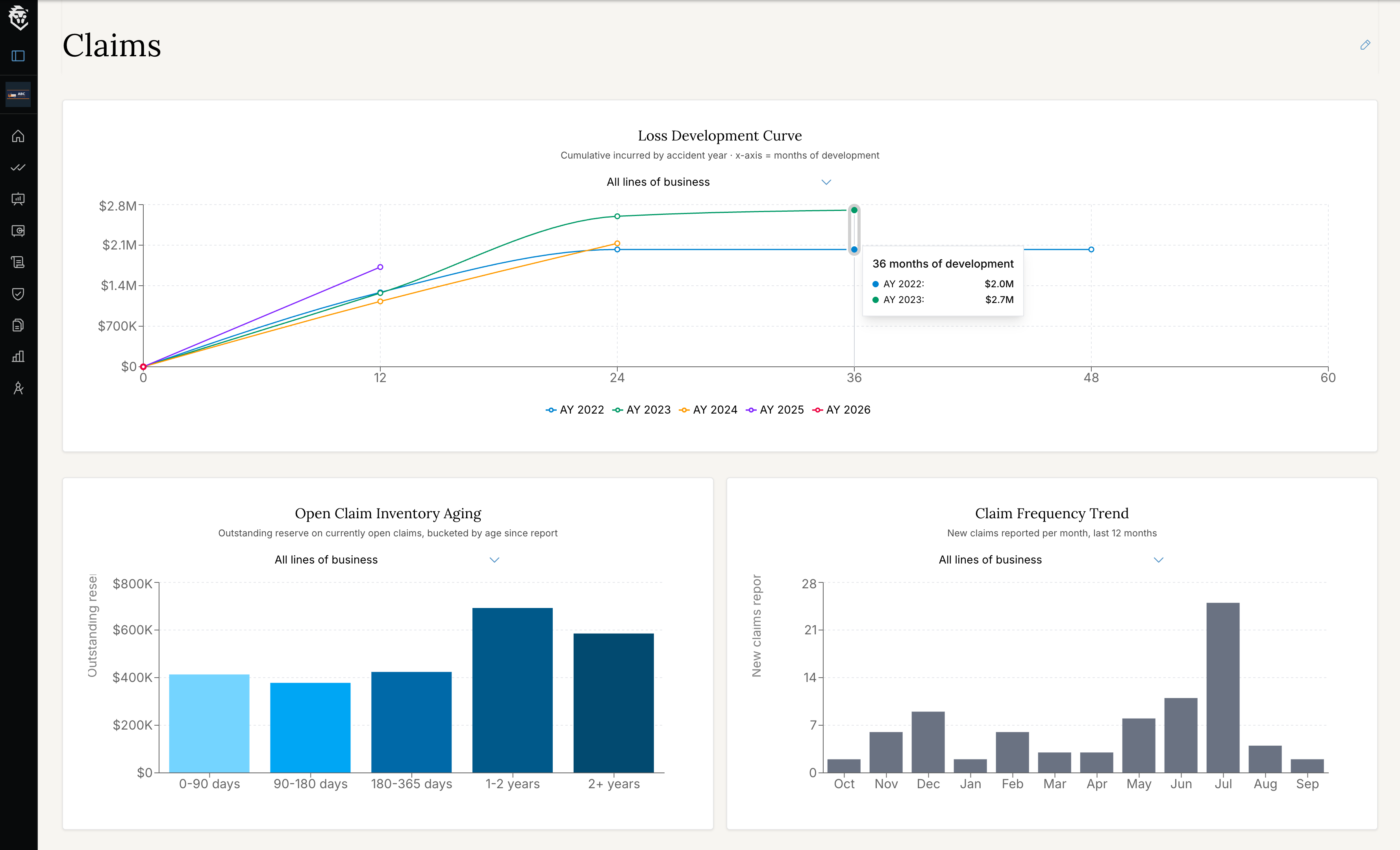
Task: Open the ABC company thumbnail
Action: tap(18, 94)
